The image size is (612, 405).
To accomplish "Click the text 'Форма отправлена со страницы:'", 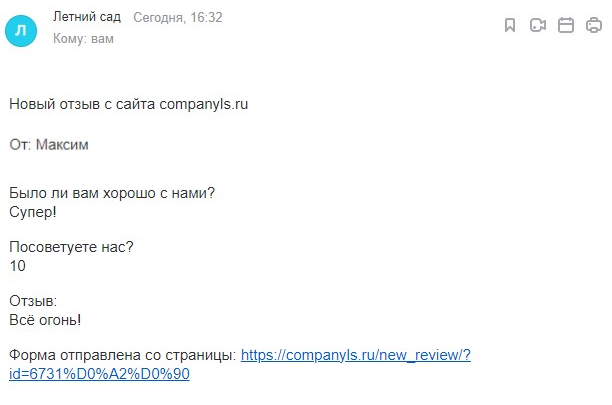I will click(122, 355).
